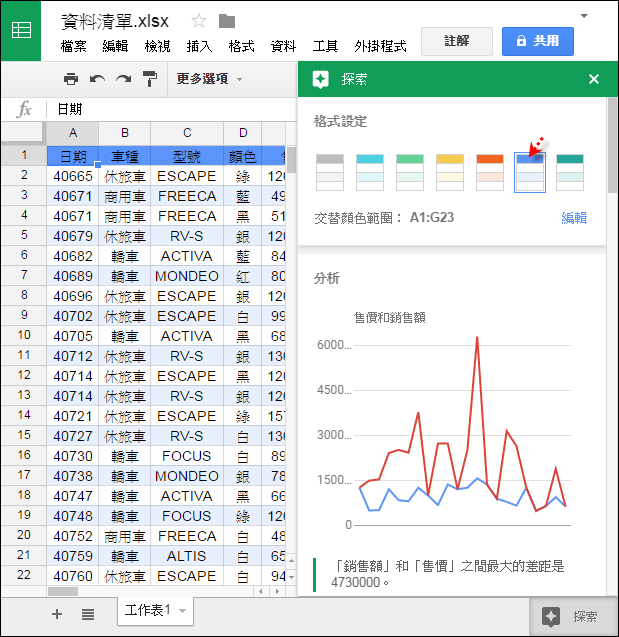This screenshot has height=637, width=619.
Task: Open the move-to-folder icon
Action: [227, 21]
